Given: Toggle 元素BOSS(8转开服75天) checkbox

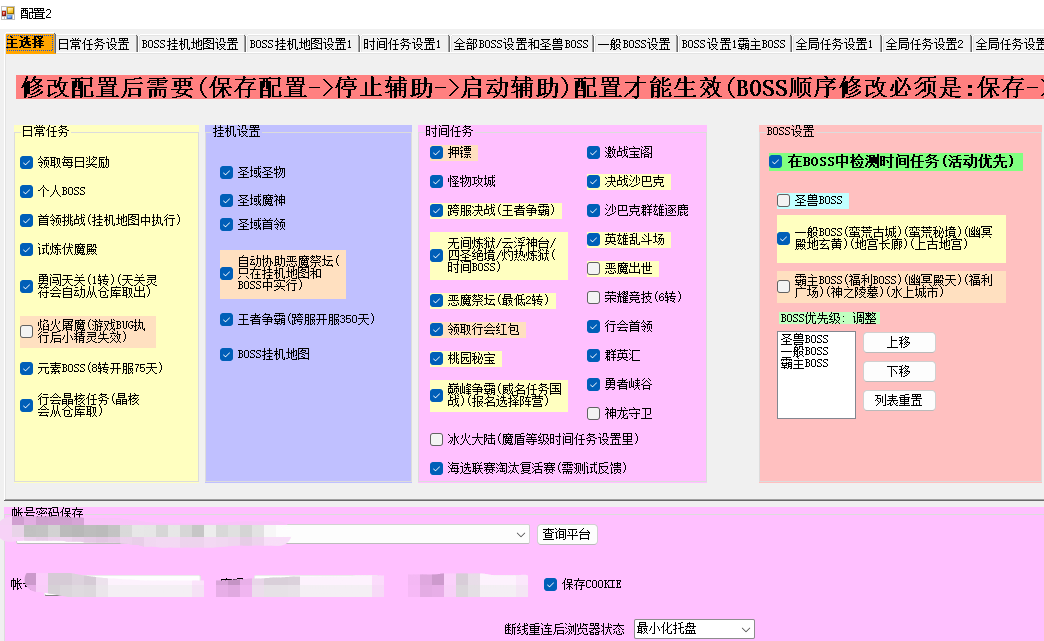Looking at the screenshot, I should click(27, 368).
